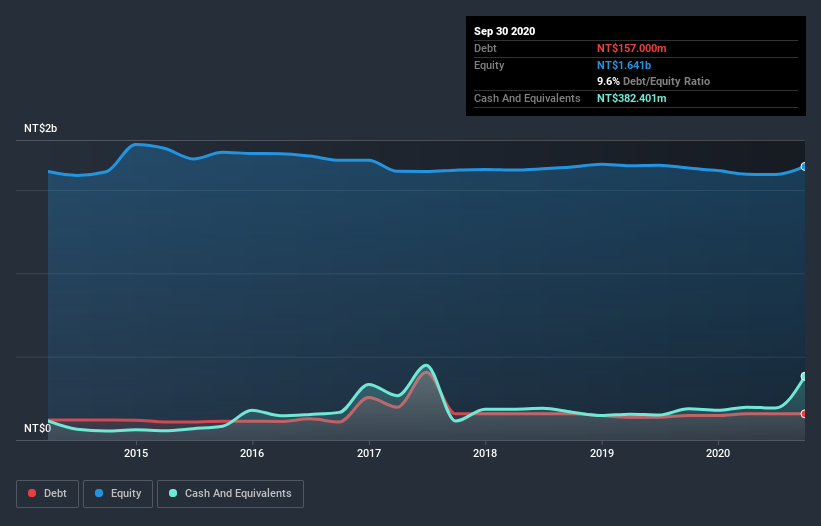The height and width of the screenshot is (526, 821).
Task: Click the NT$0 y-axis label
Action: pos(38,428)
